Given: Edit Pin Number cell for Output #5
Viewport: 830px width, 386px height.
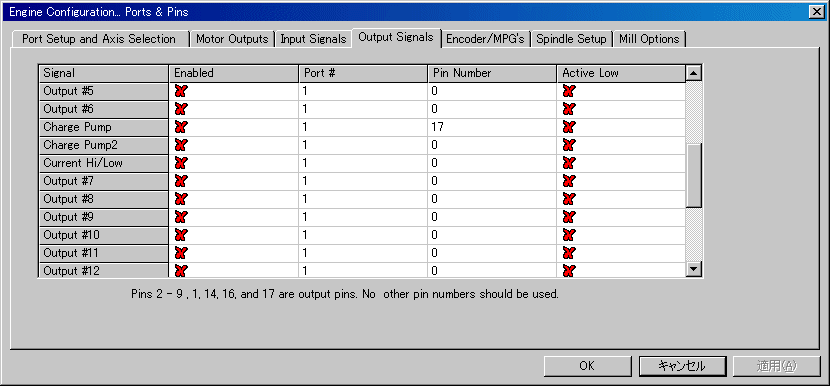Looking at the screenshot, I should (492, 91).
